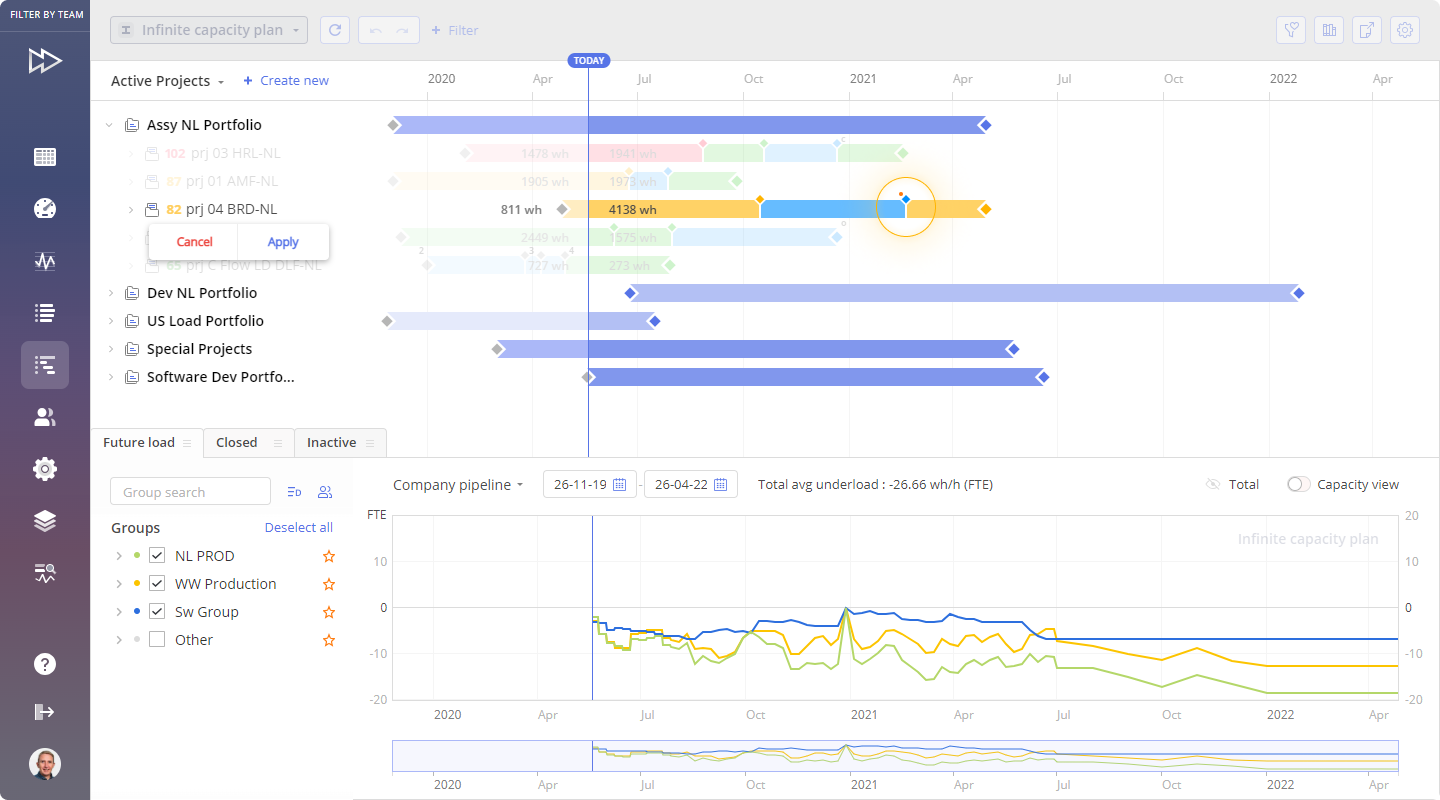Click the layers stack icon in sidebar
This screenshot has height=800, width=1440.
(44, 521)
